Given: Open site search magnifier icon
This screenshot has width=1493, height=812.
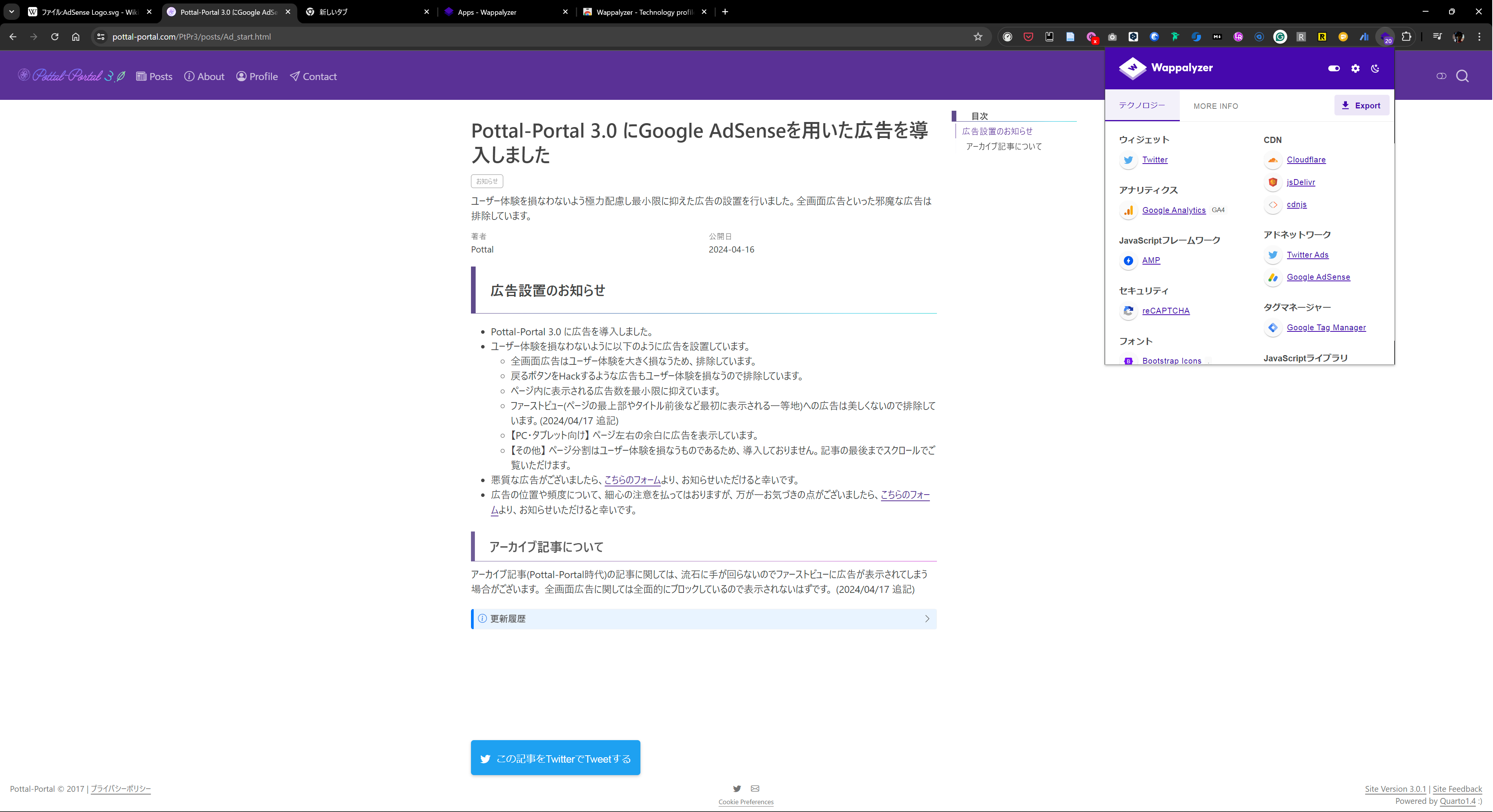Looking at the screenshot, I should click(x=1462, y=77).
